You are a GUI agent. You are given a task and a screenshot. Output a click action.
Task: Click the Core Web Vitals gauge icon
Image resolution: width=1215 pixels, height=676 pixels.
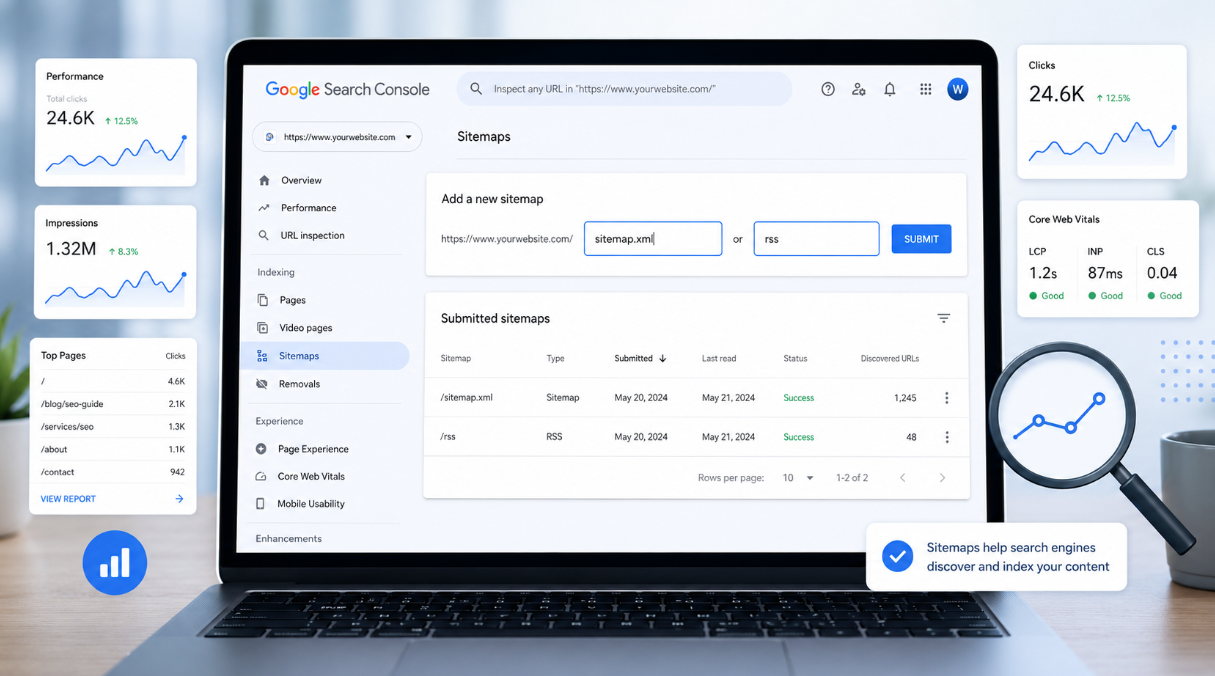[x=261, y=477]
